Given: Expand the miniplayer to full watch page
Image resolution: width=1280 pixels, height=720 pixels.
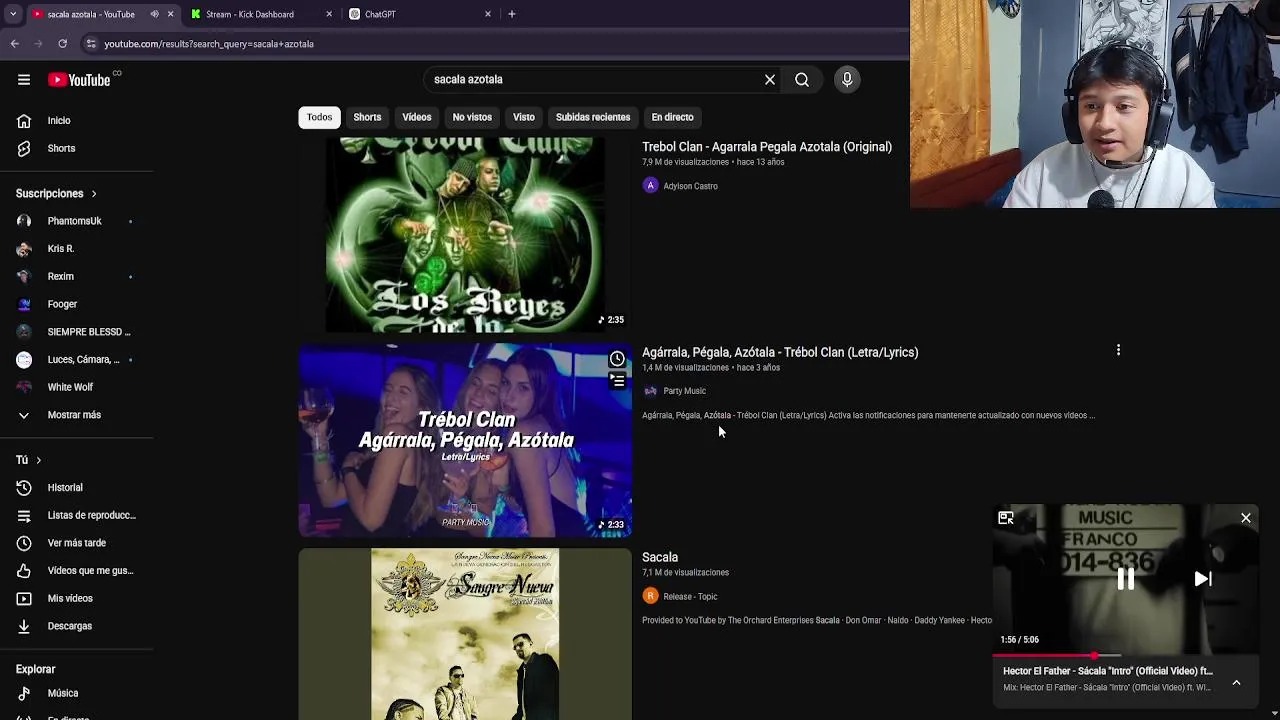Looking at the screenshot, I should 1006,518.
